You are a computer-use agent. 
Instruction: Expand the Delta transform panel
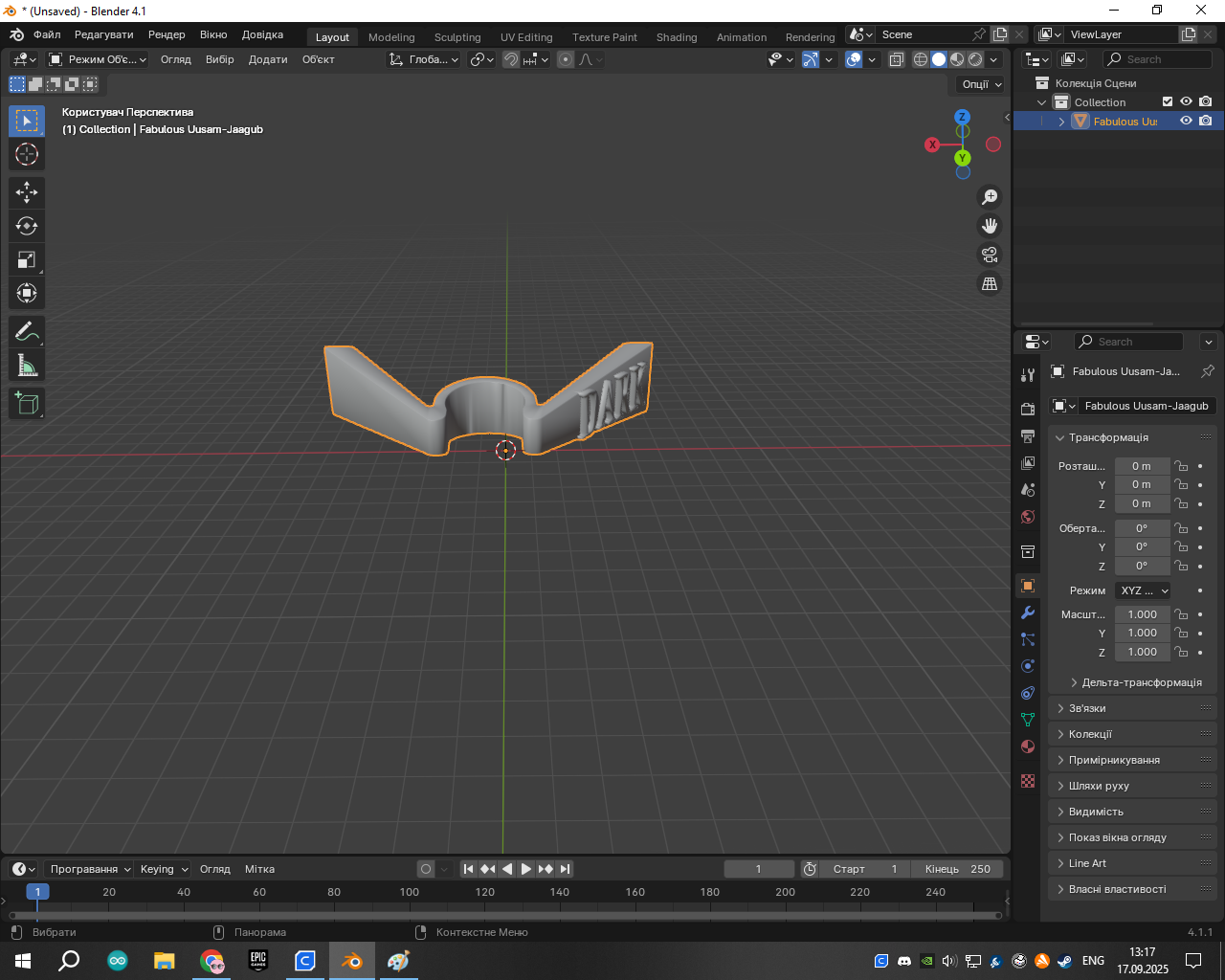pos(1135,682)
